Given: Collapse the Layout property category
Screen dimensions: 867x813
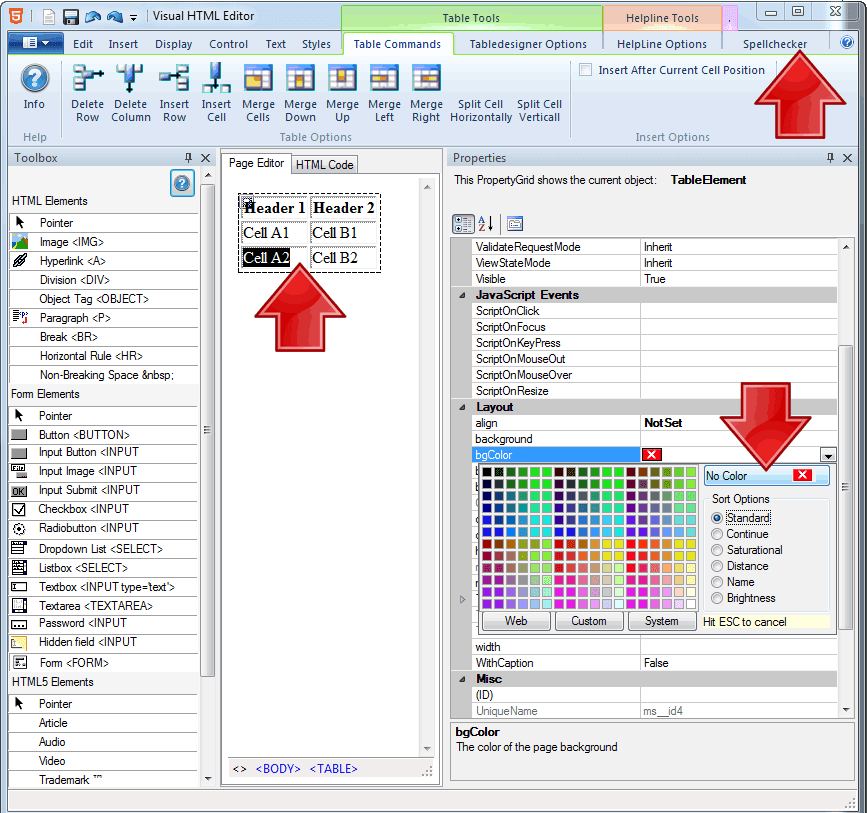Looking at the screenshot, I should [461, 406].
